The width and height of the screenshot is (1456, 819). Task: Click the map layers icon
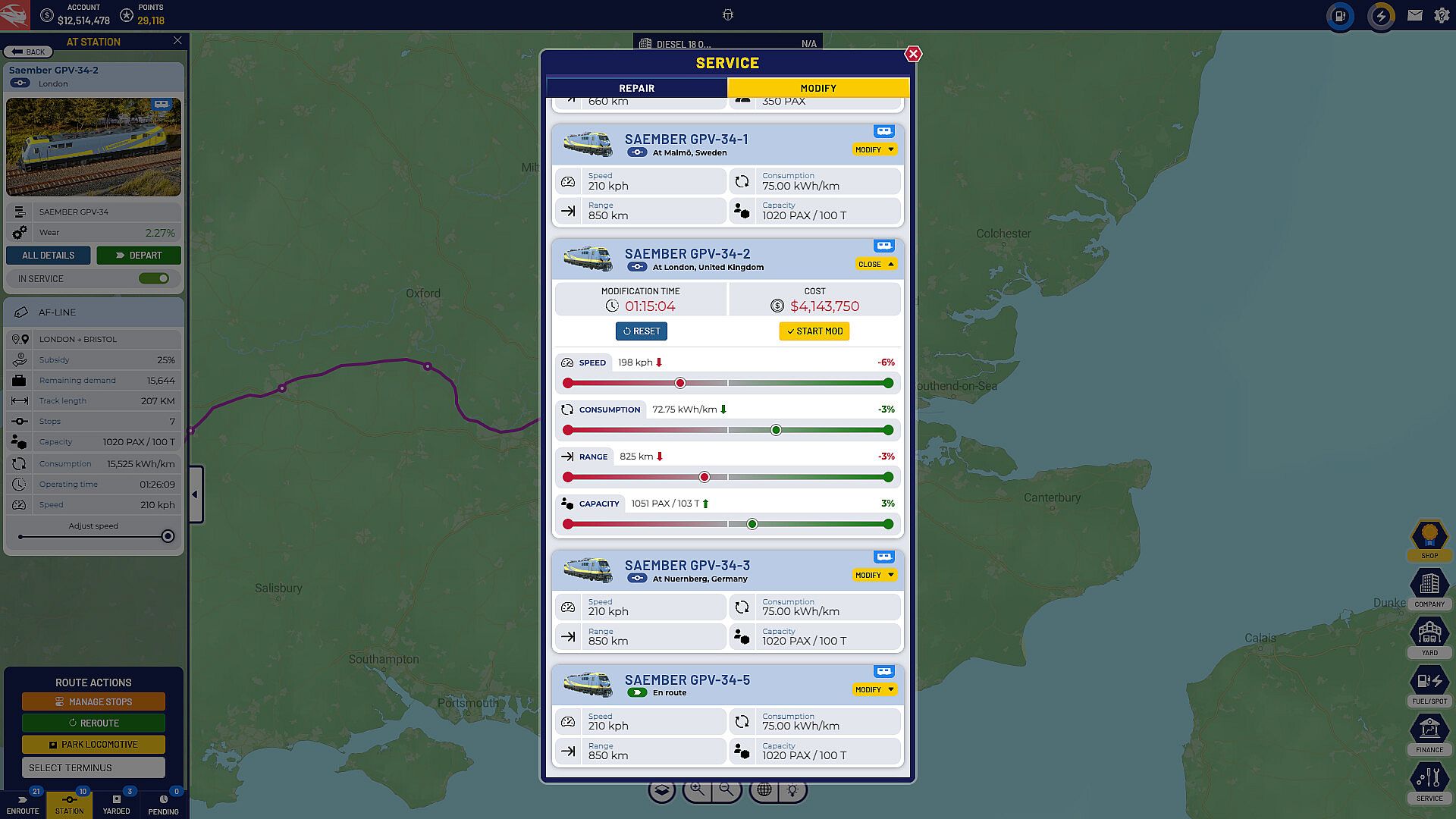661,790
